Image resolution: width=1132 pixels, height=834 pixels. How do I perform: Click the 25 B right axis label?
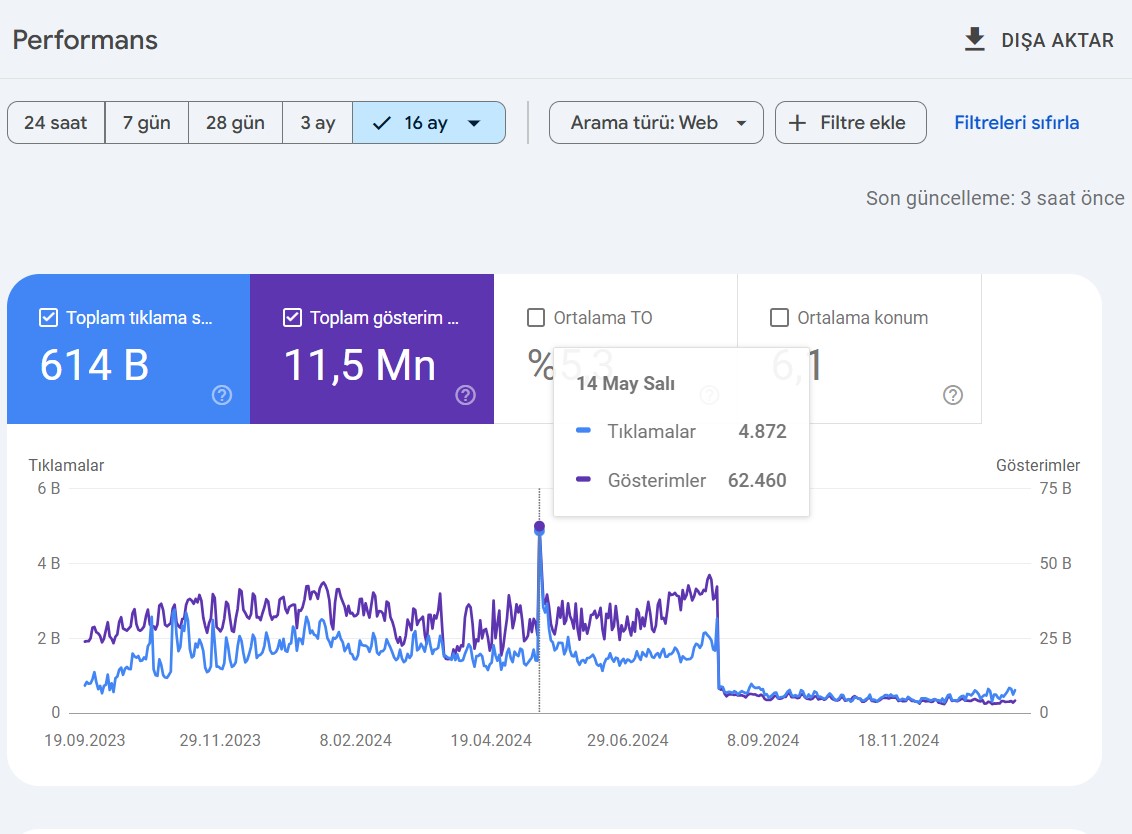click(x=1055, y=638)
